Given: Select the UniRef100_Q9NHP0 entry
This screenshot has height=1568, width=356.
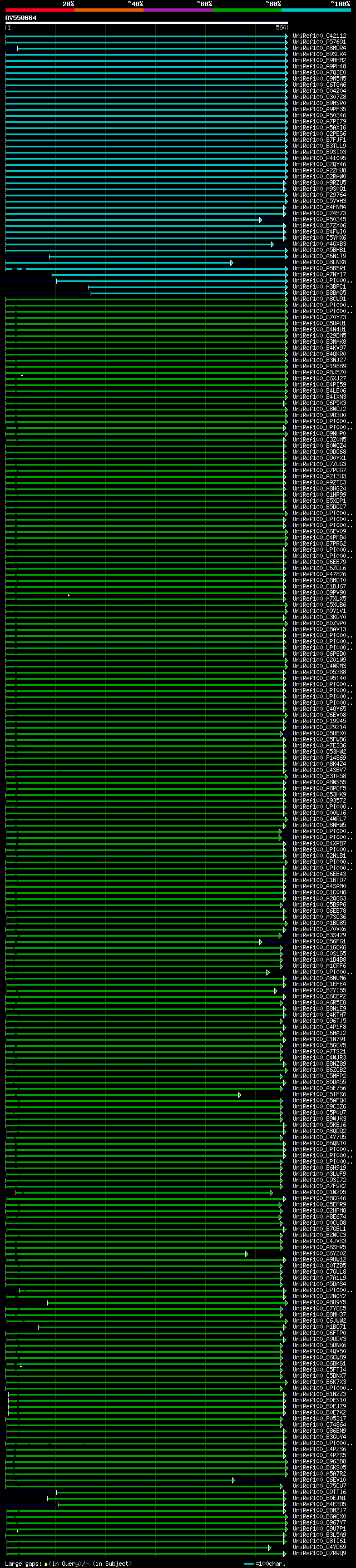Looking at the screenshot, I should coord(319,433).
